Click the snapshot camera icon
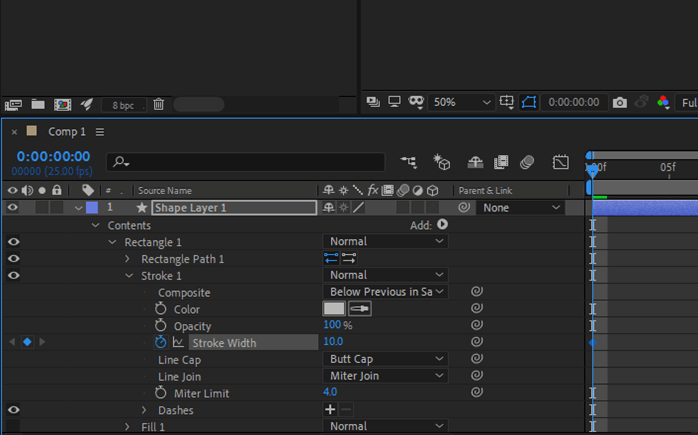698x435 pixels. pyautogui.click(x=620, y=102)
